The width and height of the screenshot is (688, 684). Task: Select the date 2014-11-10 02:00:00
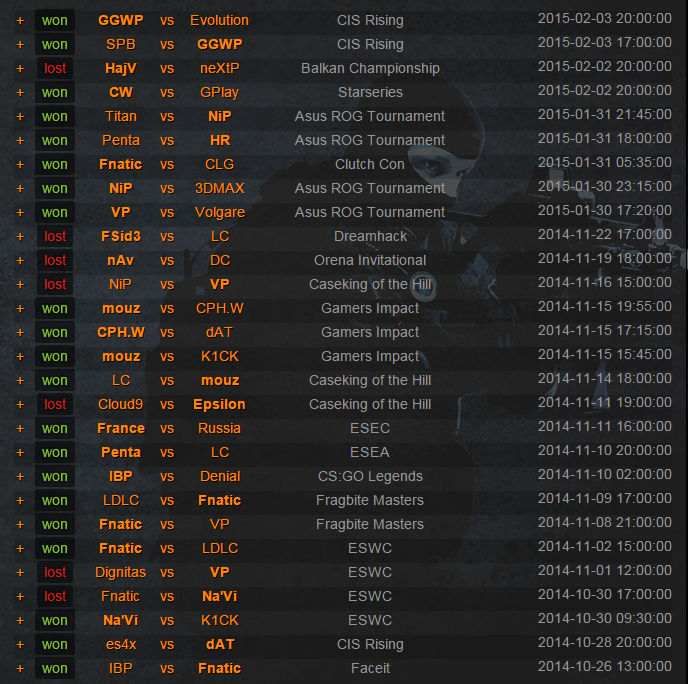point(605,474)
